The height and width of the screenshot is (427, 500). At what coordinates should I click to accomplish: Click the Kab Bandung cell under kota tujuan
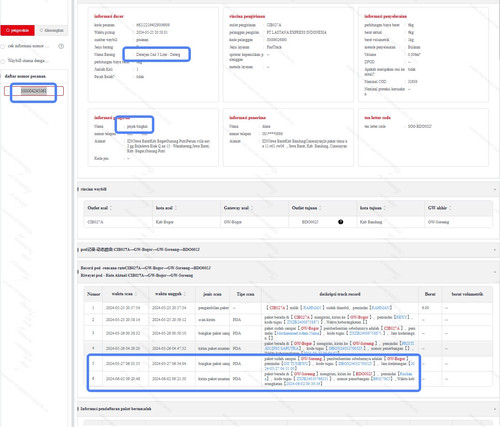click(x=371, y=222)
